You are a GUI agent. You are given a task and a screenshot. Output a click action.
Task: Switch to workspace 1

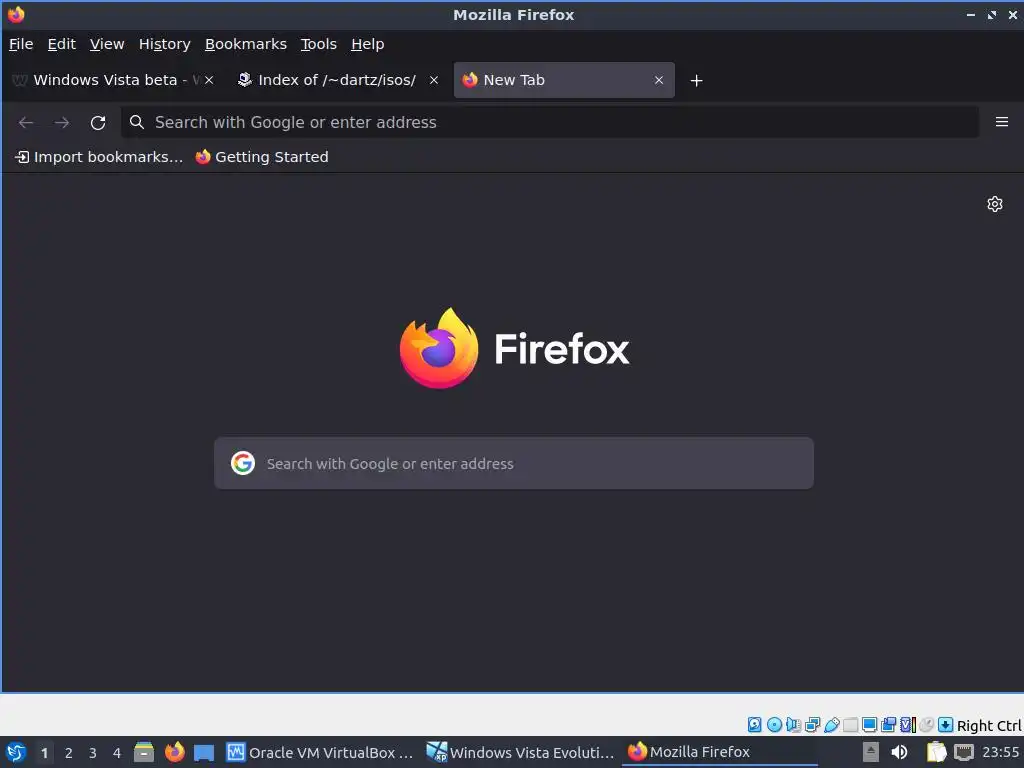point(44,753)
